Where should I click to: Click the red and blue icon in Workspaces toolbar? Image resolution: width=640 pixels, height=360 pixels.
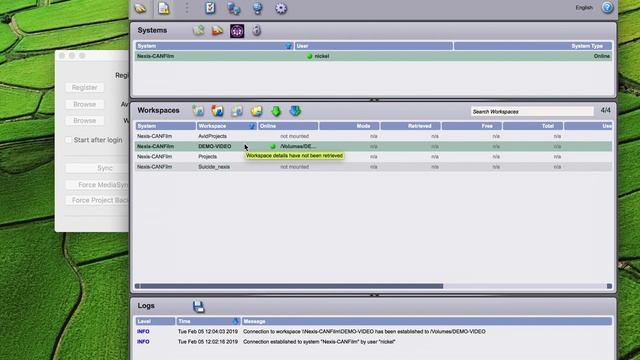click(x=218, y=111)
